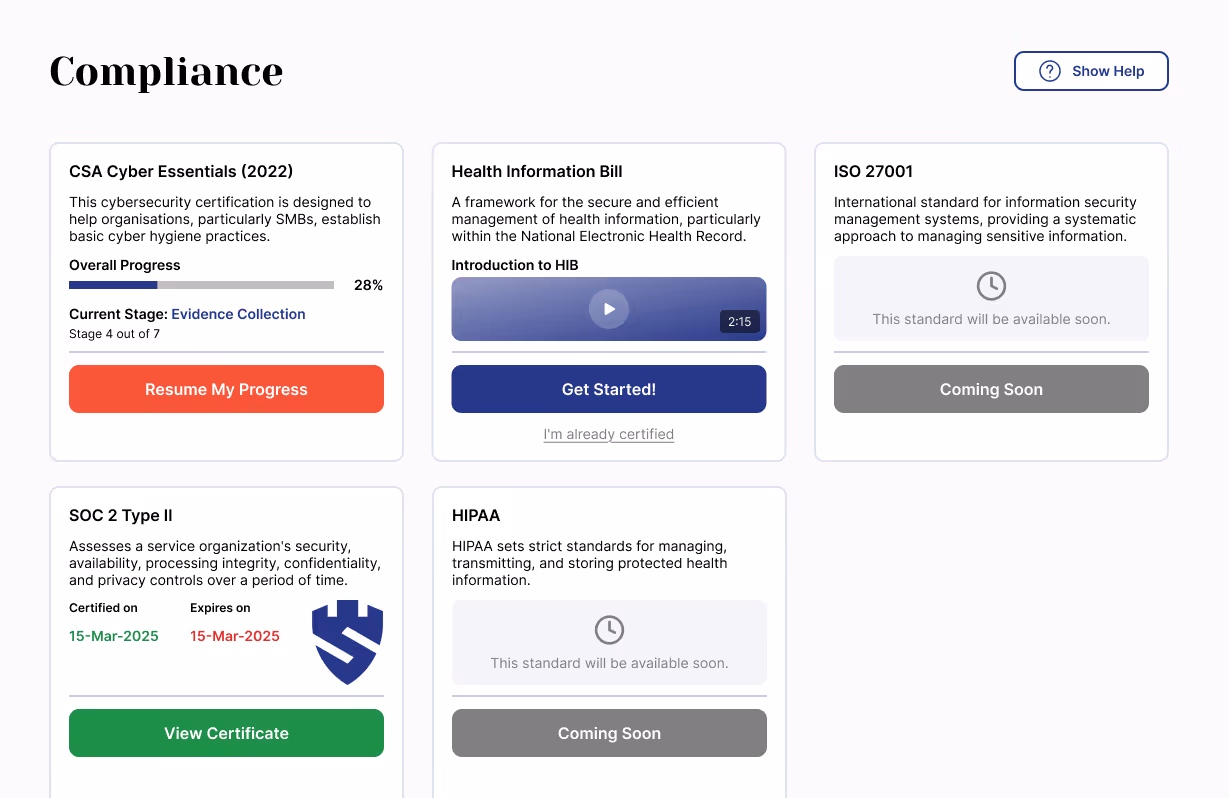Click View Certificate for SOC 2
This screenshot has width=1229, height=798.
pyautogui.click(x=226, y=733)
